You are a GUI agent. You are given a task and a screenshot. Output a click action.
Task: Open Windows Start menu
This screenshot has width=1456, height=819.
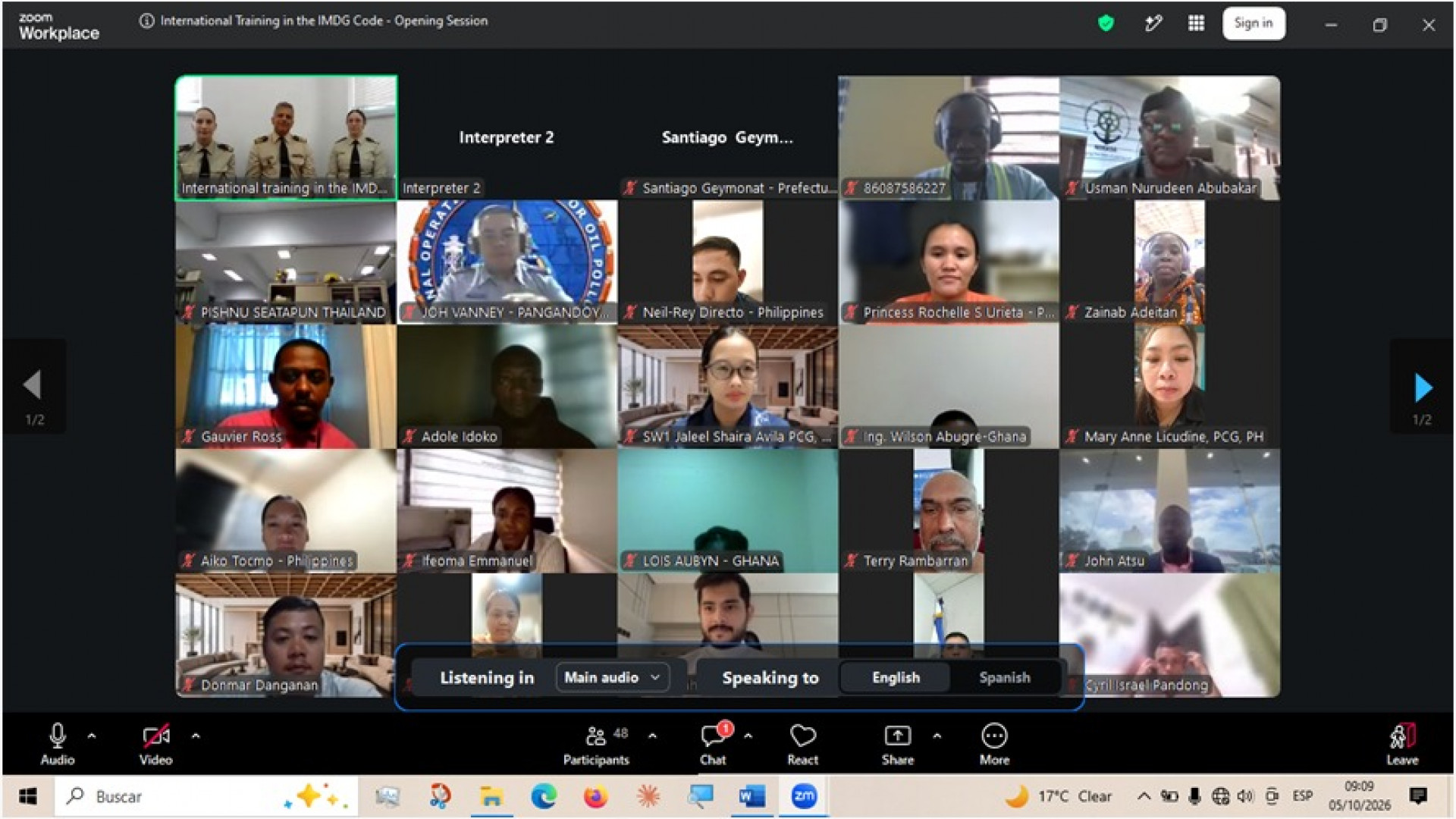(x=28, y=796)
